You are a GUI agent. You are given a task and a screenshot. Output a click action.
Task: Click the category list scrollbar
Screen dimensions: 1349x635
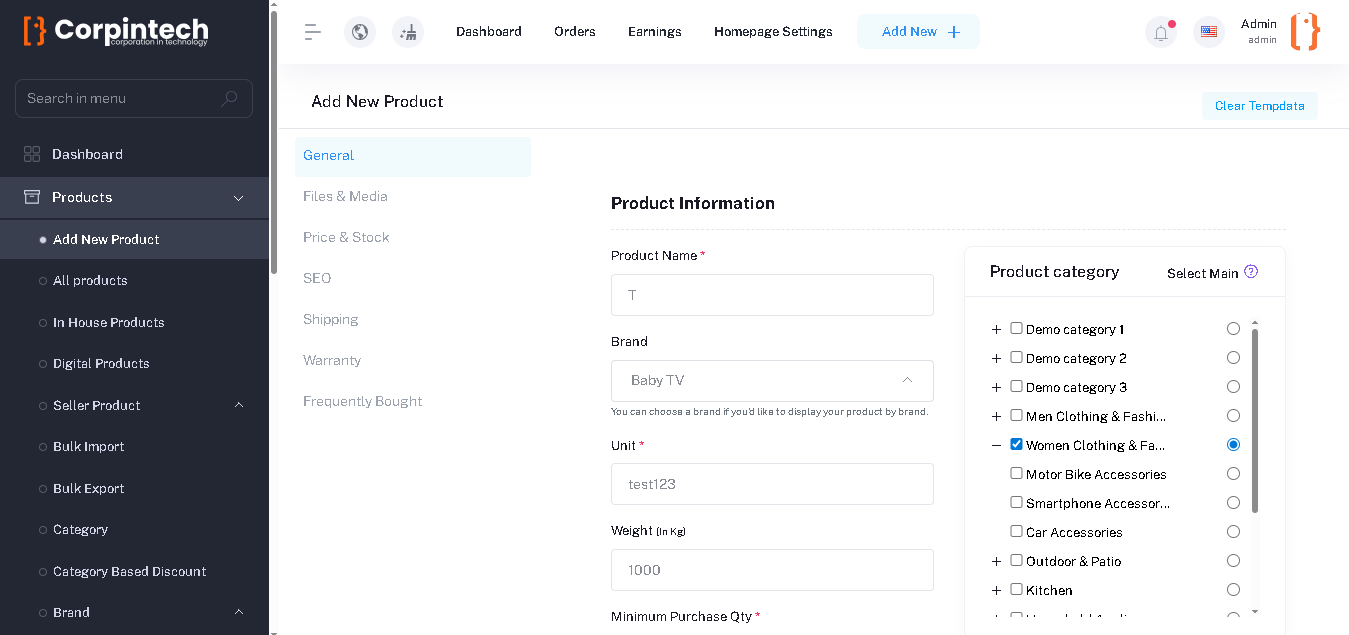(x=1255, y=420)
